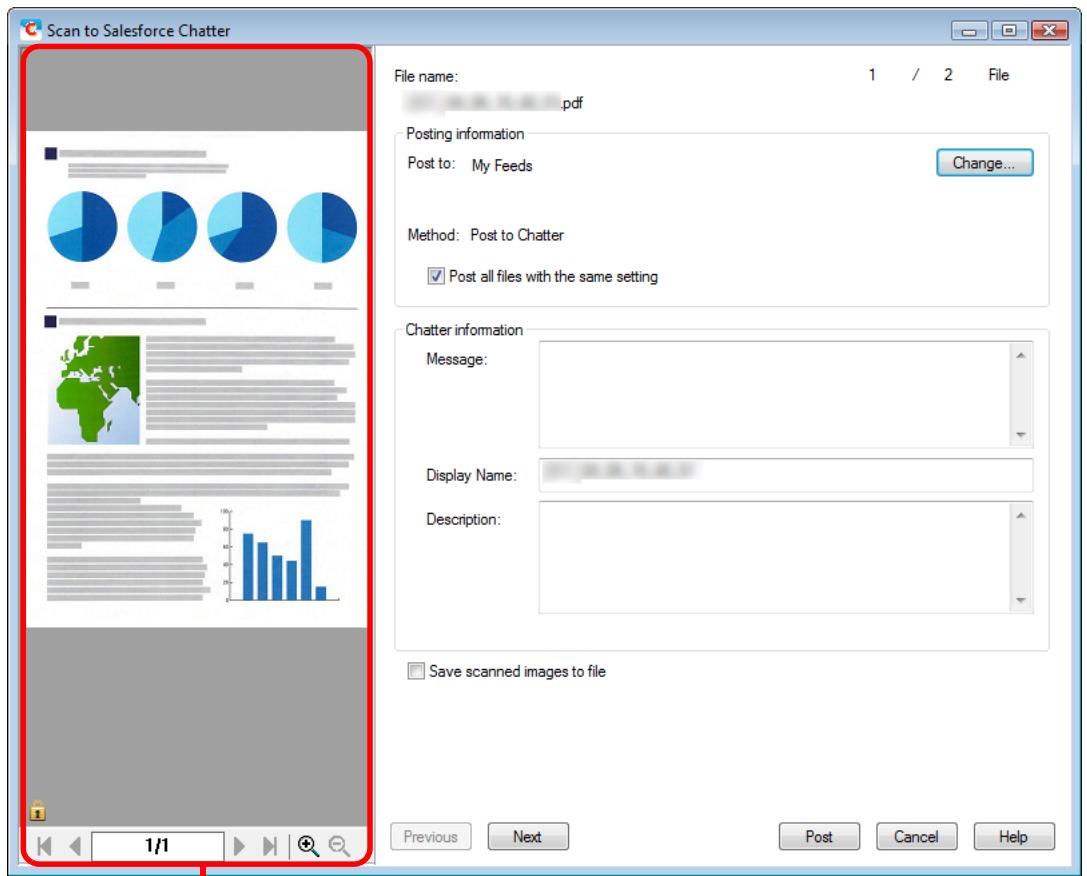The height and width of the screenshot is (876, 1087).
Task: Click up arrow of Message scrollbar
Action: (x=1020, y=356)
